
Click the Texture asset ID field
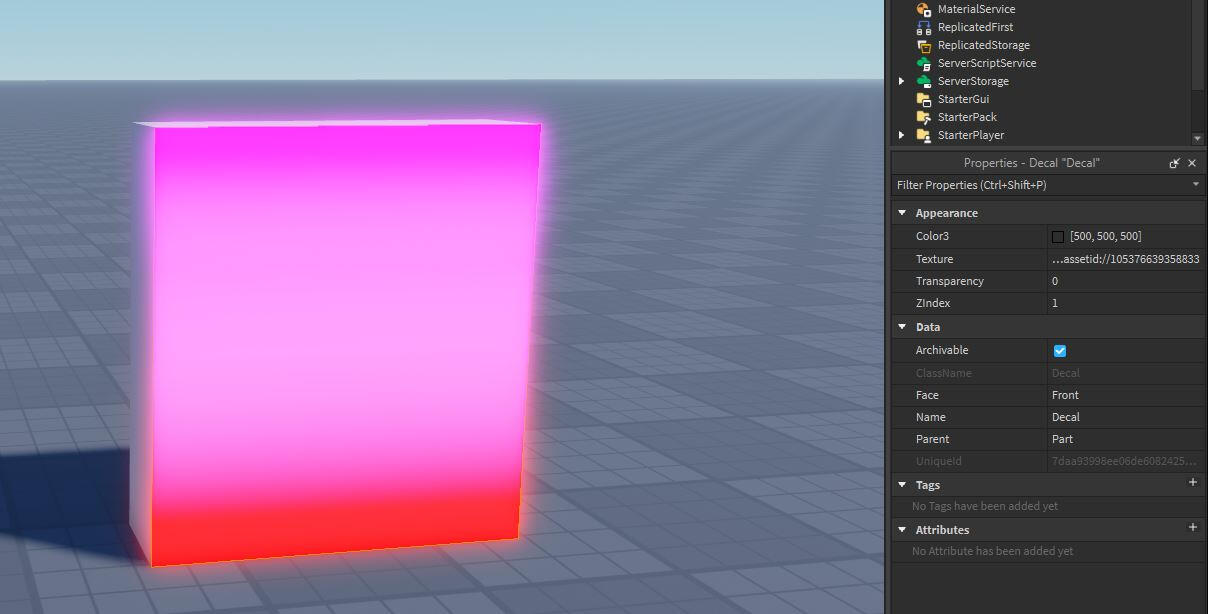click(x=1125, y=259)
